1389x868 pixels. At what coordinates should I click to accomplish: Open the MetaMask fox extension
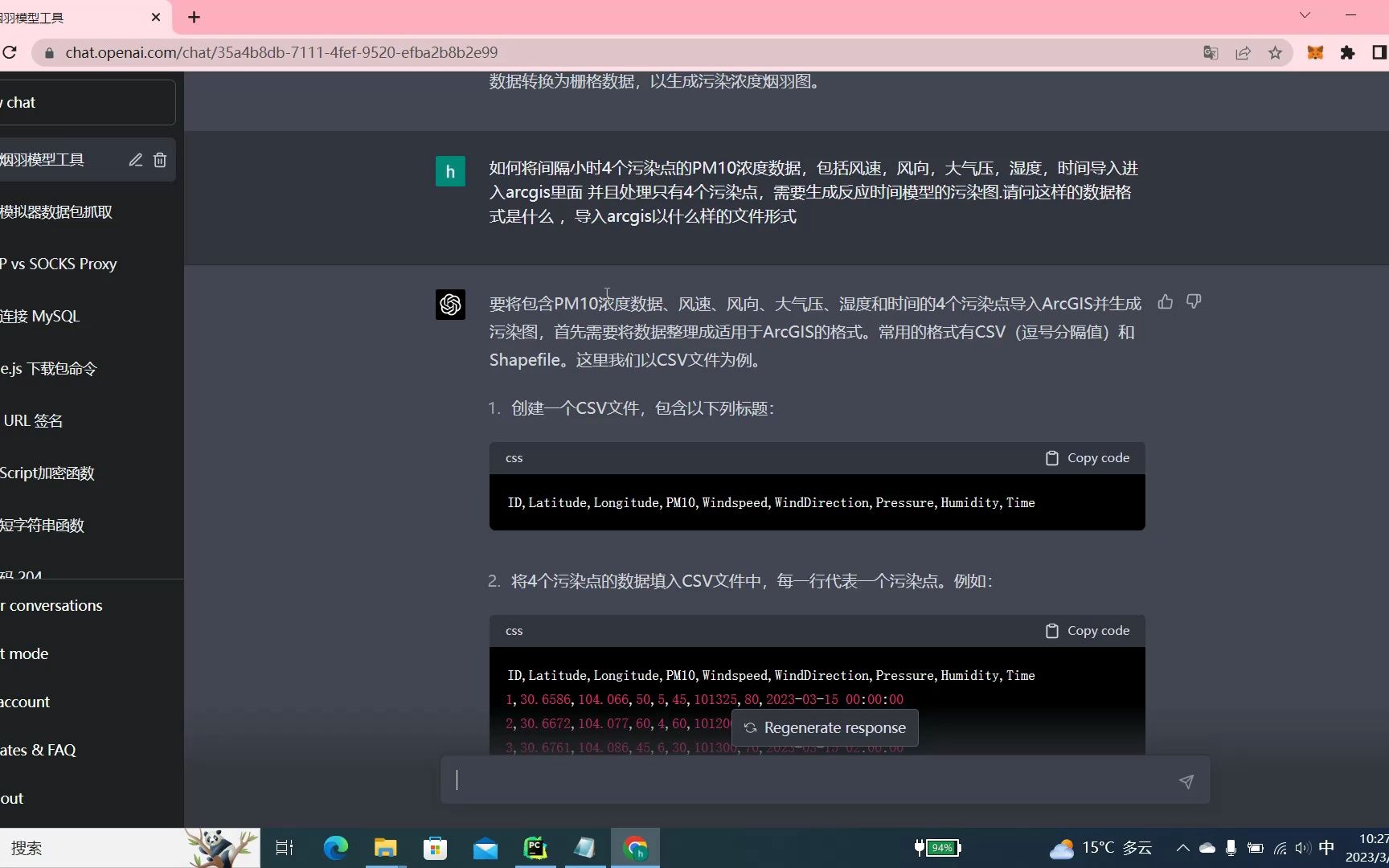(1315, 53)
